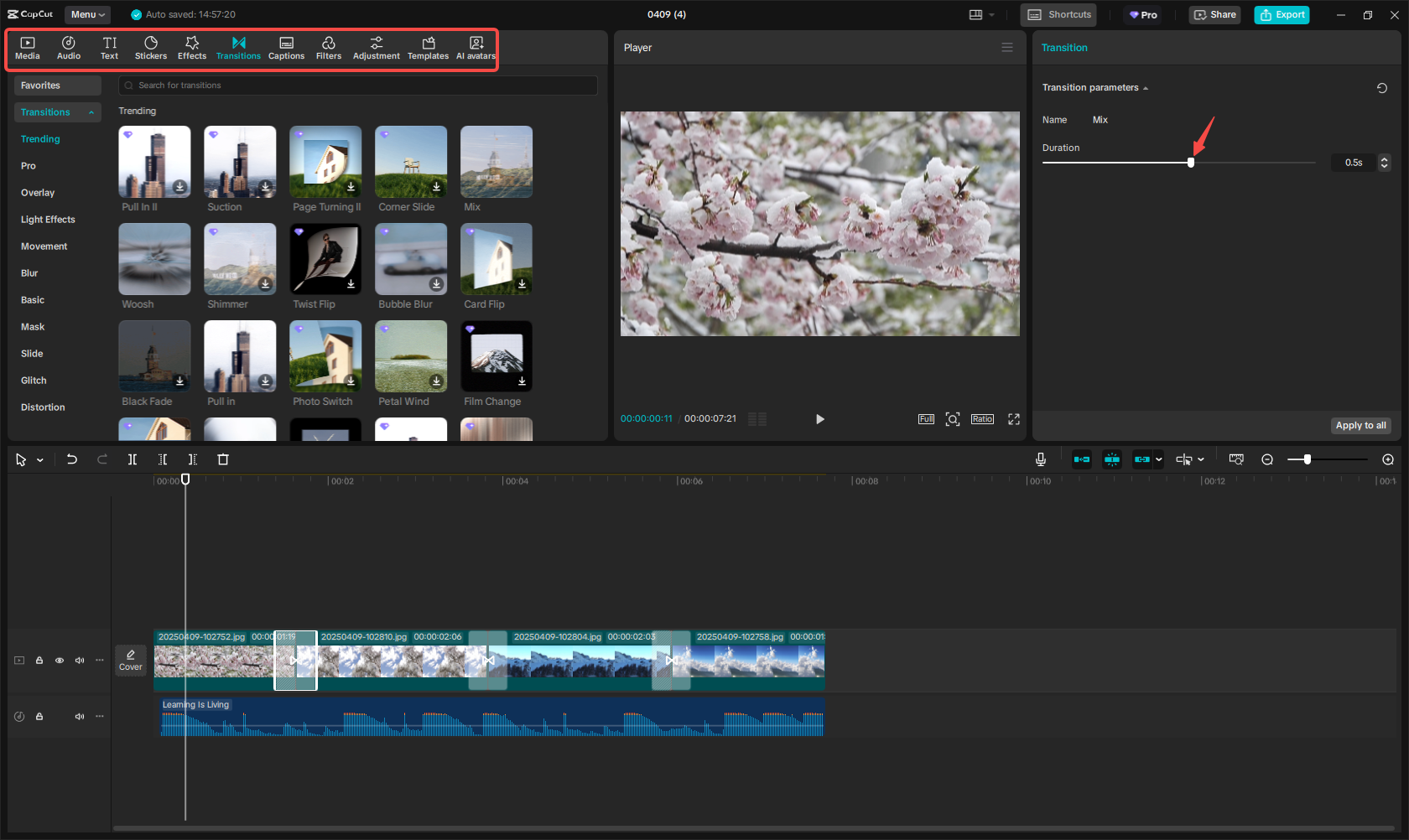Collapse the Transition parameters section

click(x=1146, y=87)
